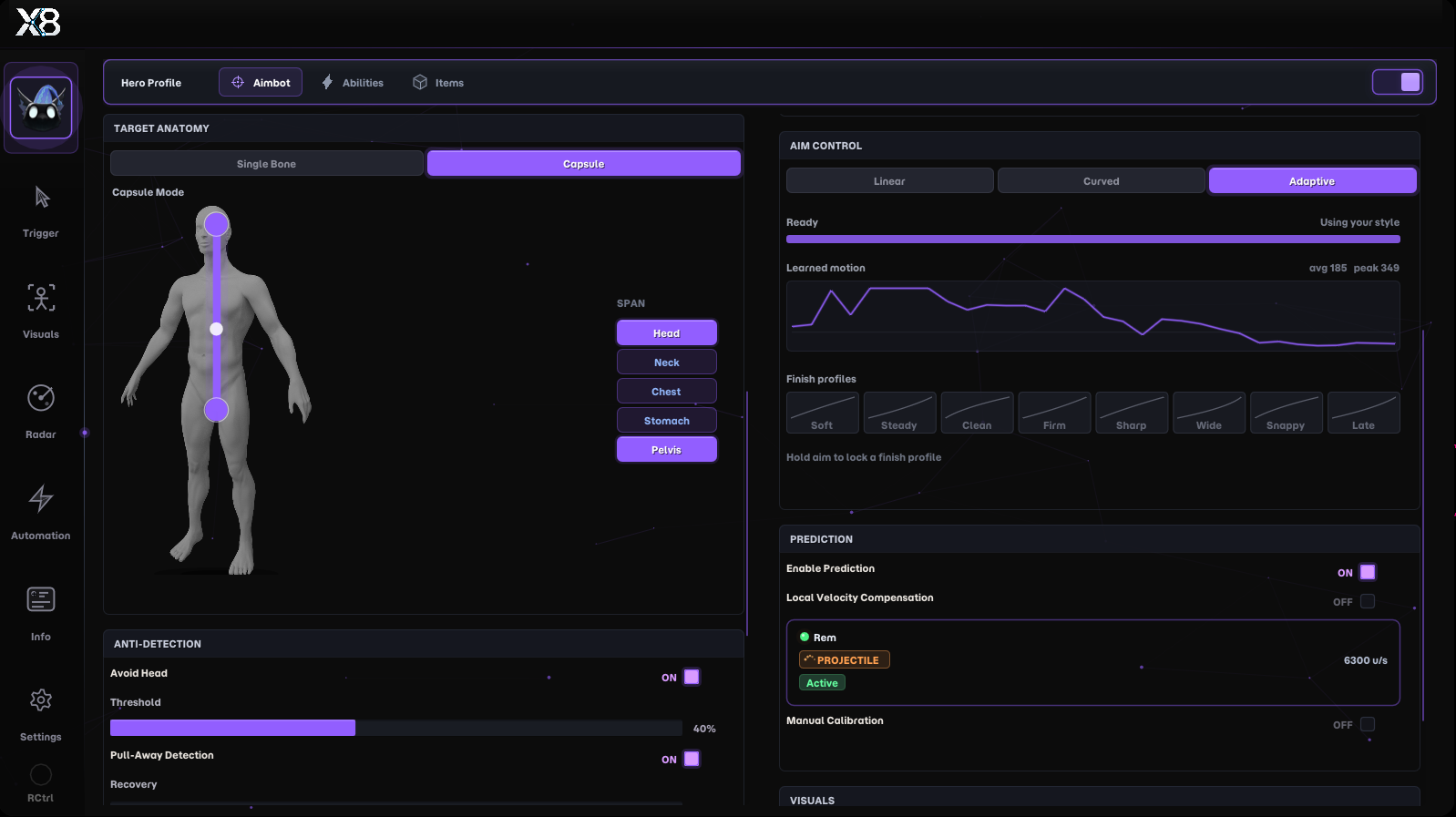Choose Curved aim control
Viewport: 1456px width, 817px height.
(x=1101, y=181)
